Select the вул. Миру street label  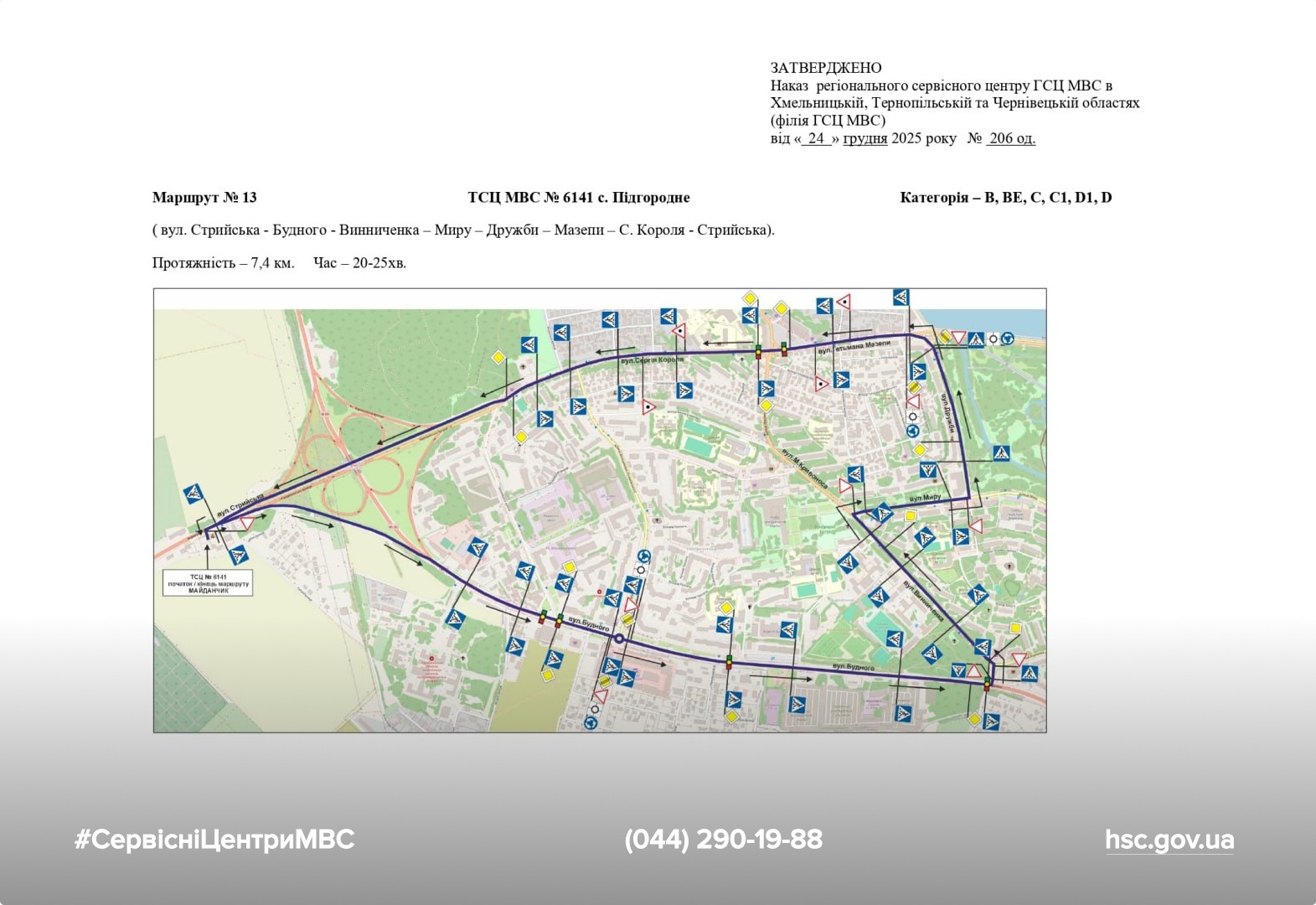(x=925, y=498)
